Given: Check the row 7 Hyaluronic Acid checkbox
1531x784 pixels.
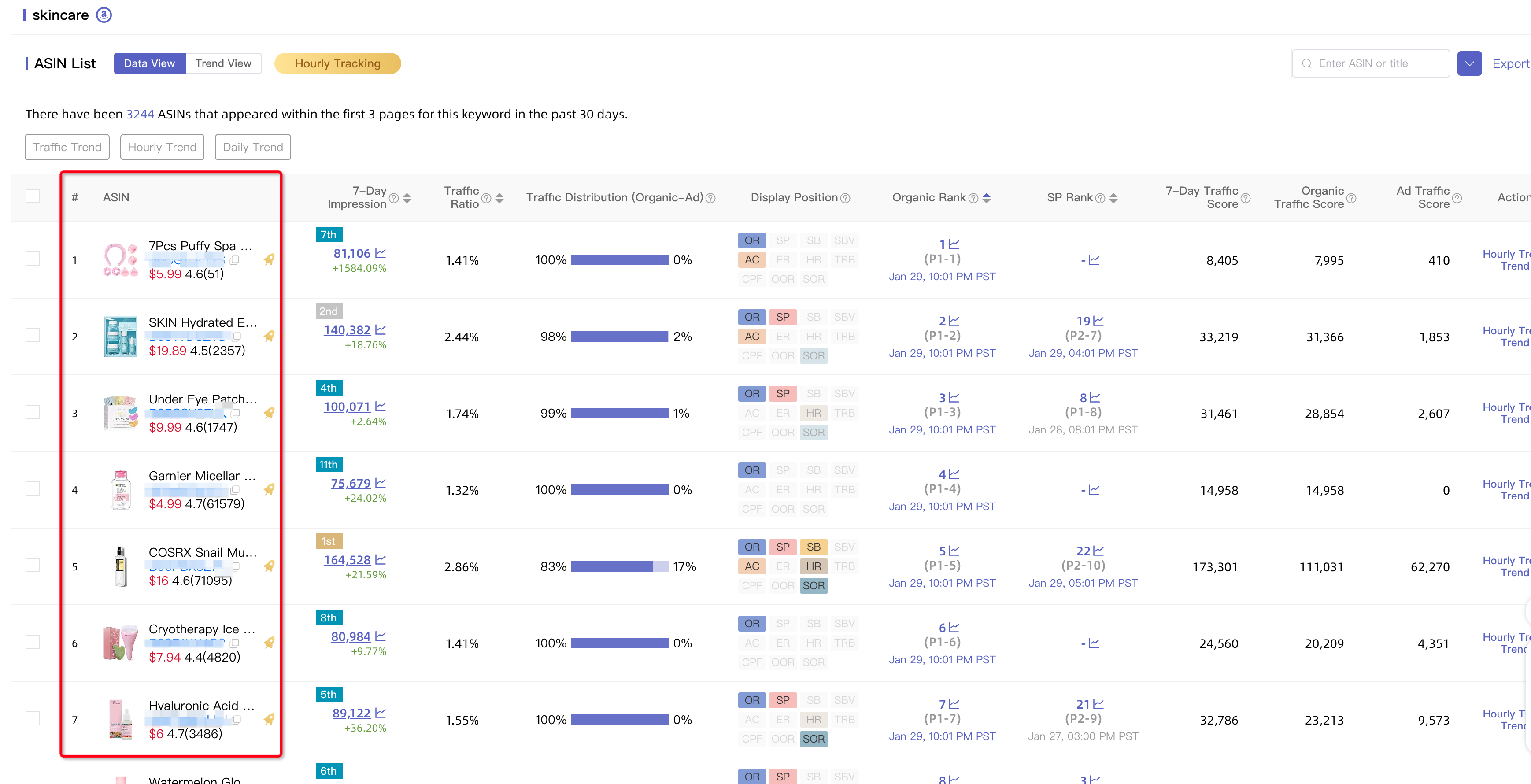Looking at the screenshot, I should point(33,719).
